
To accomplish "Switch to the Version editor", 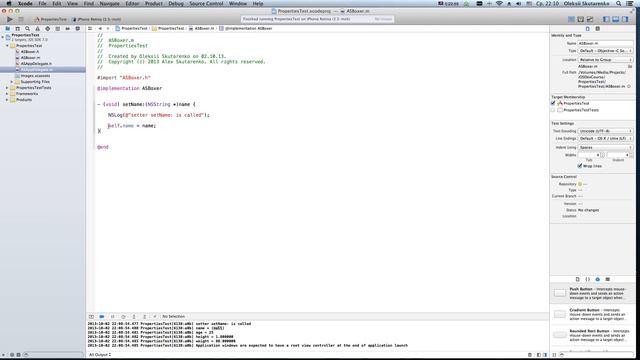I will tap(590, 19).
